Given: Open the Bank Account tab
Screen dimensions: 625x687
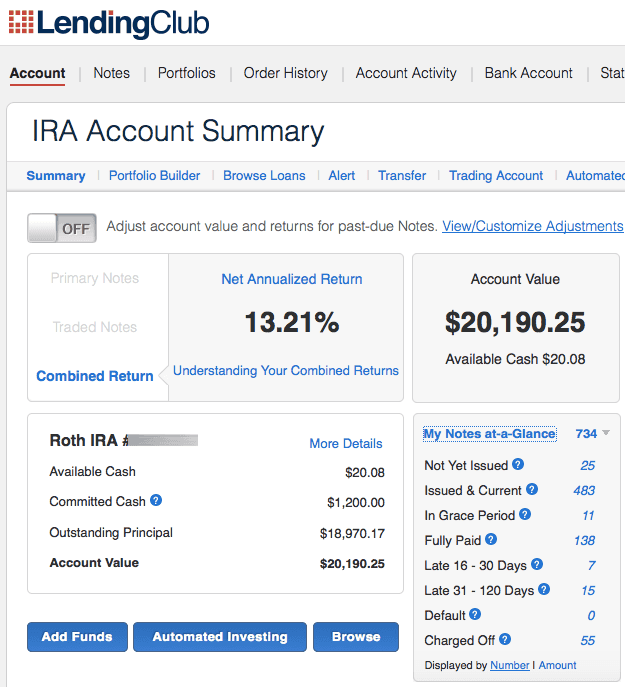Looking at the screenshot, I should pyautogui.click(x=529, y=73).
